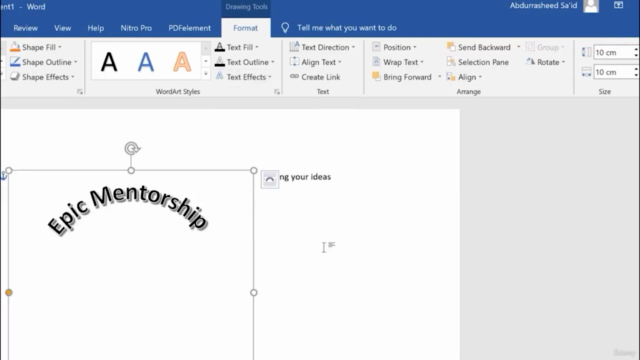This screenshot has width=640, height=360.
Task: Increase the shape height with the spinner
Action: (x=636, y=49)
